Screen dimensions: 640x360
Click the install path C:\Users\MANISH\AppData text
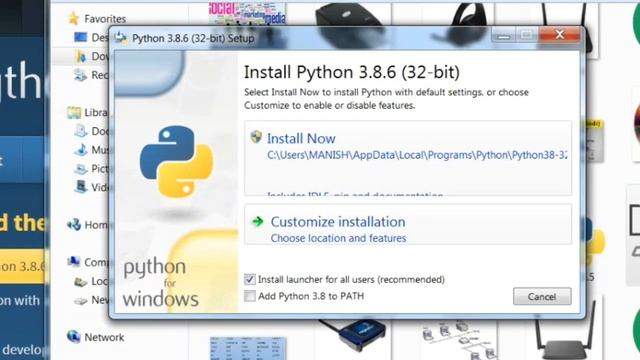pos(417,155)
